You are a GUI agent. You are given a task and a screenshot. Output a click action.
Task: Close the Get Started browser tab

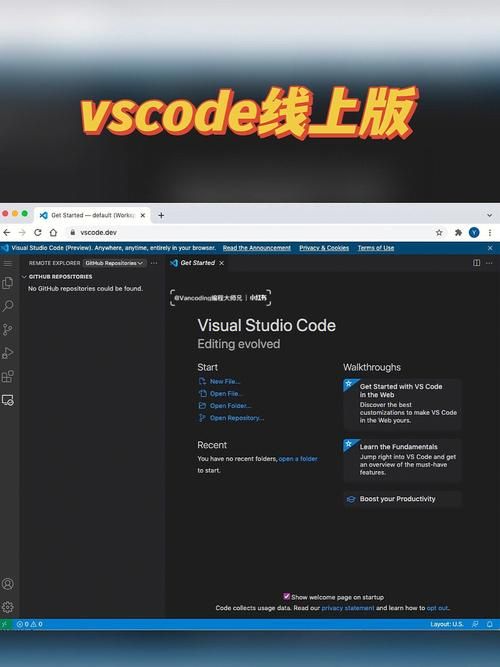143,215
